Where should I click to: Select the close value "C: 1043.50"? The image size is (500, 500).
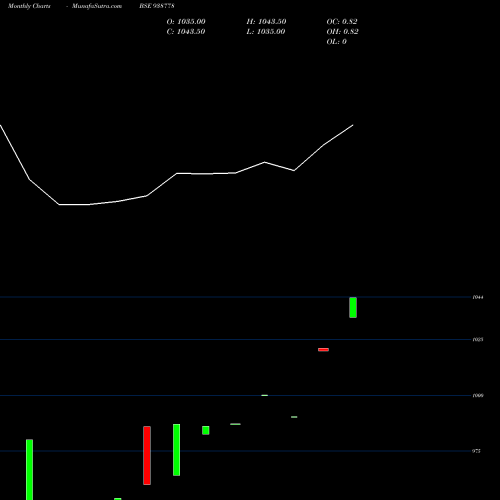(x=186, y=32)
